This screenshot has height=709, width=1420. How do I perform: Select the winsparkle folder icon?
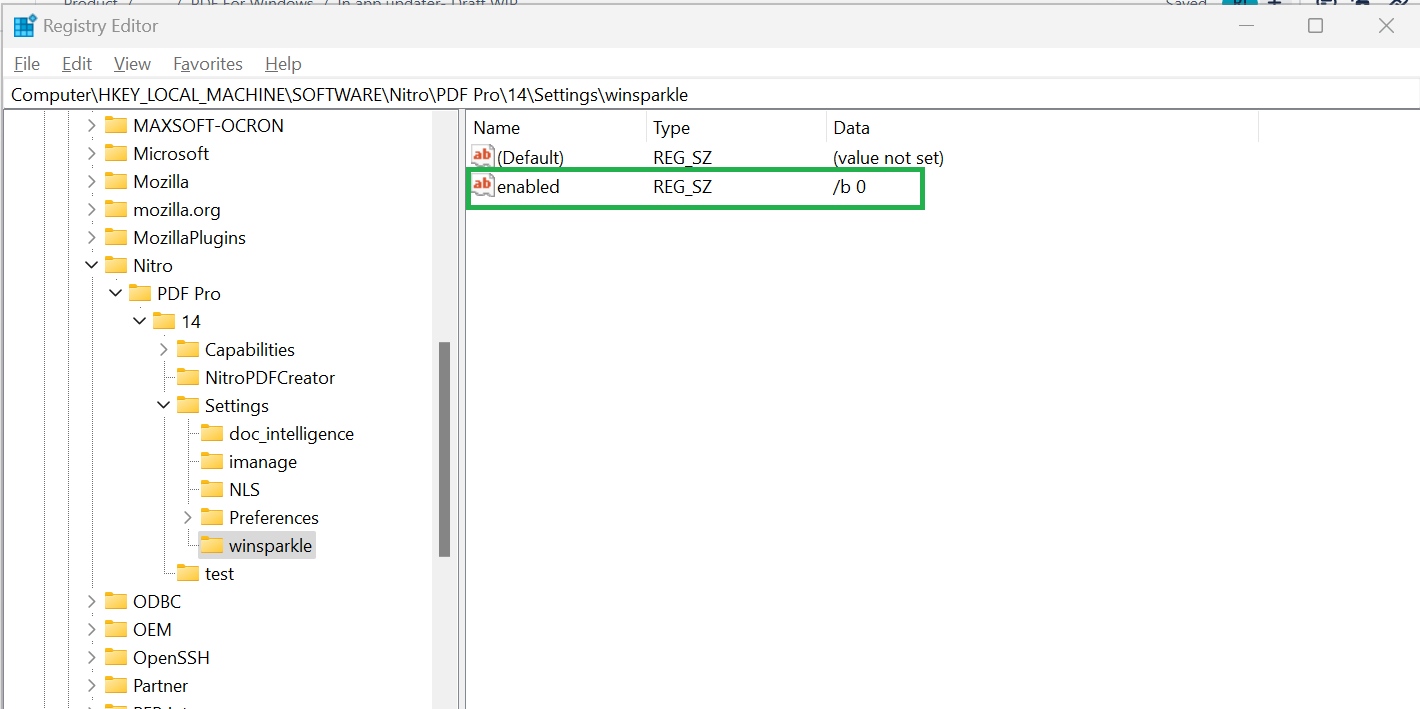(x=212, y=546)
